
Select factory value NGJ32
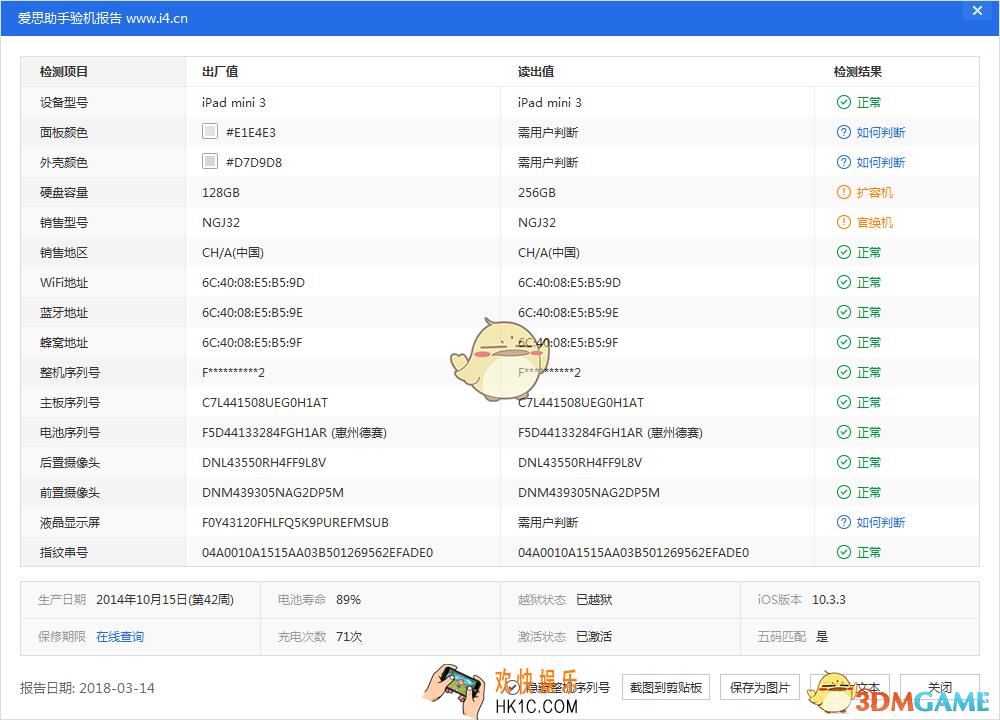[221, 223]
